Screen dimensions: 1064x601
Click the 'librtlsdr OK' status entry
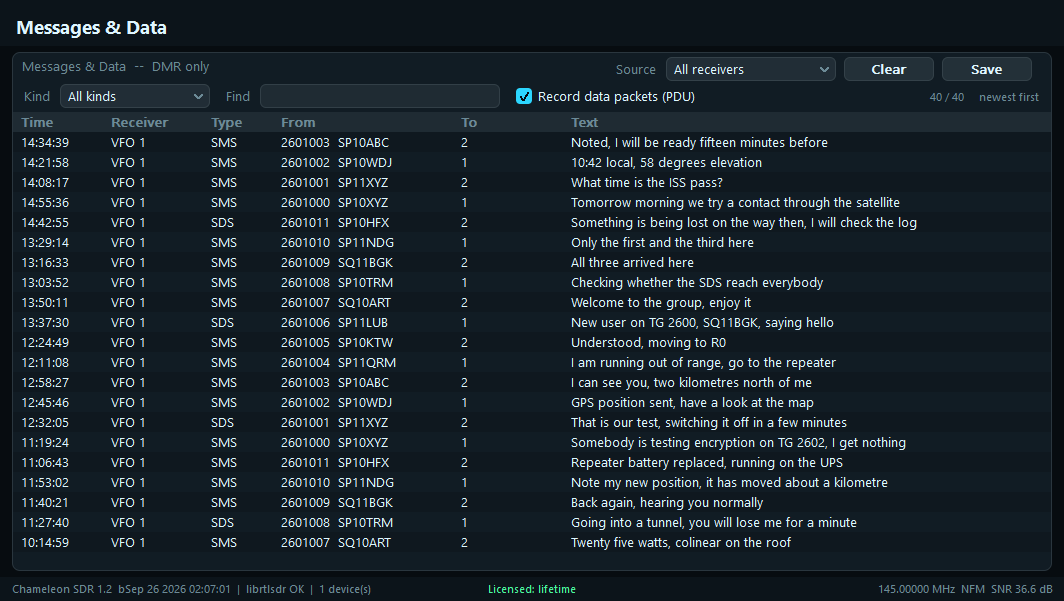coord(276,589)
